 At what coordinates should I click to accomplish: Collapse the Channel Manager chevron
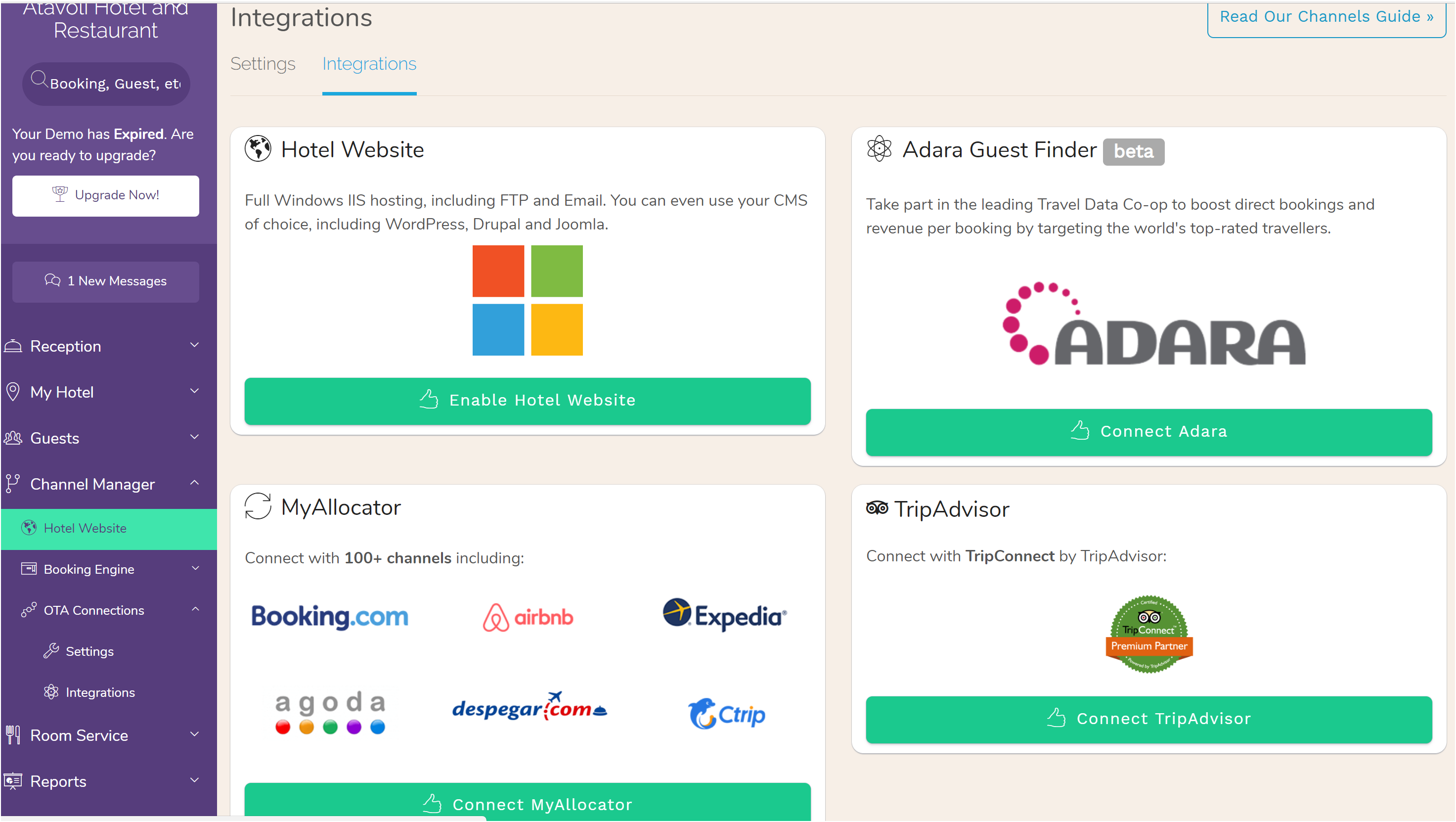(194, 483)
